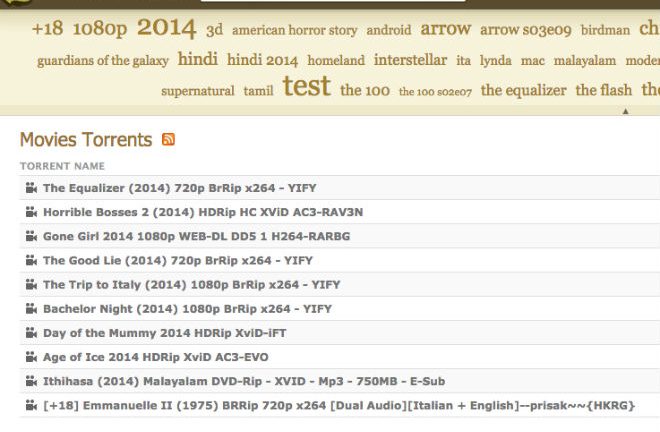
Task: Click the camera icon beside The Equalizer
Action: click(31, 188)
